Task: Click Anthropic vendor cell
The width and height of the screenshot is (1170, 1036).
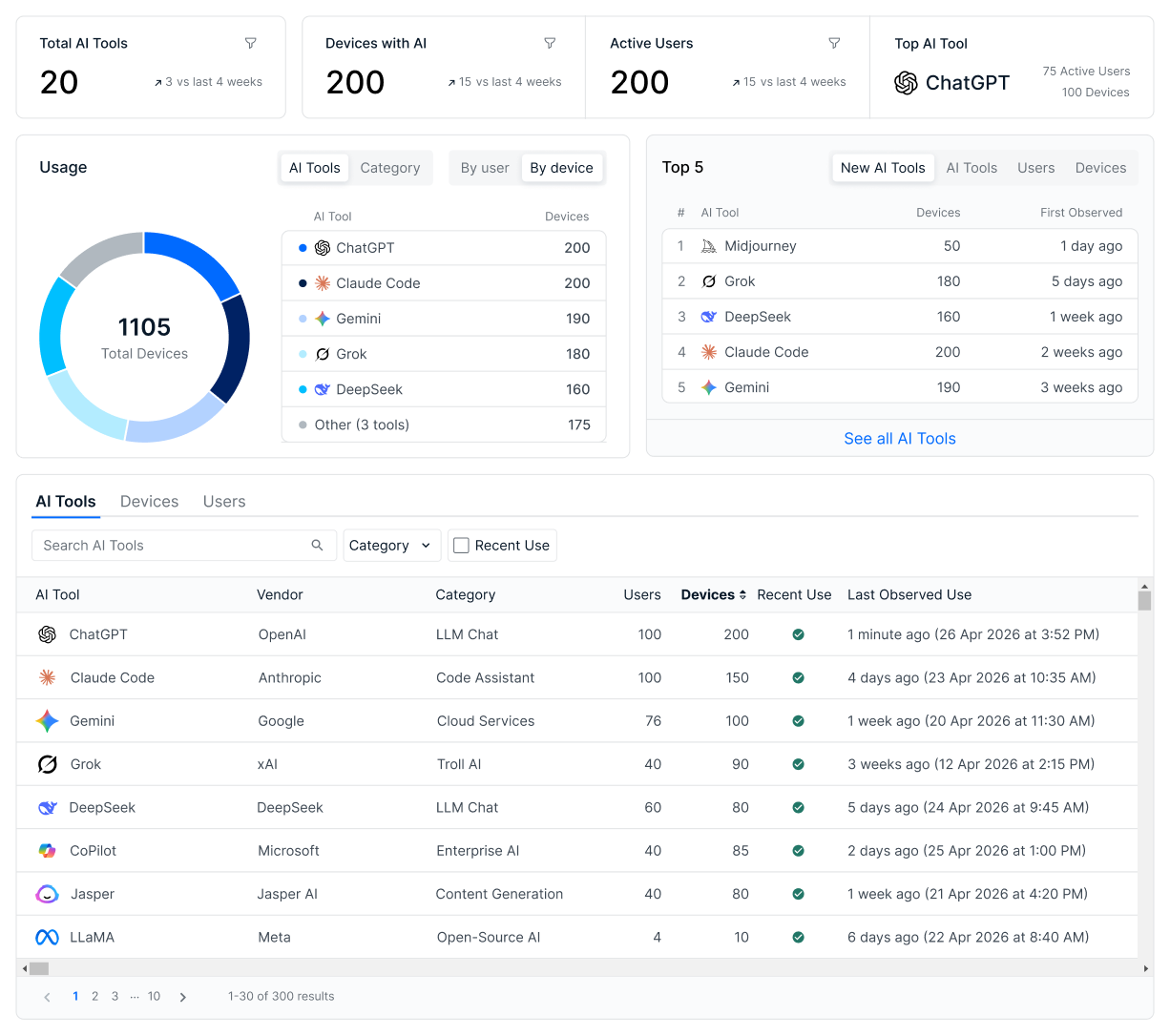Action: coord(290,677)
